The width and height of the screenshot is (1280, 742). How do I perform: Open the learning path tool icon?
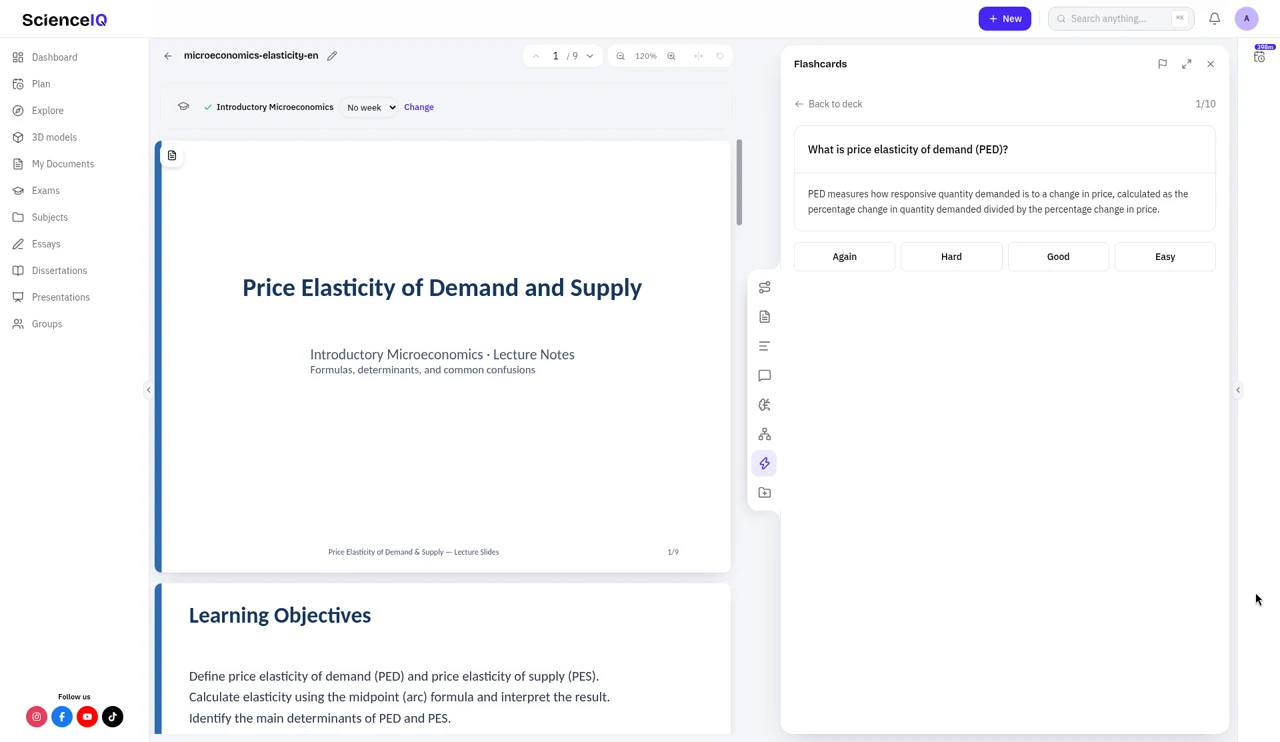[x=765, y=287]
